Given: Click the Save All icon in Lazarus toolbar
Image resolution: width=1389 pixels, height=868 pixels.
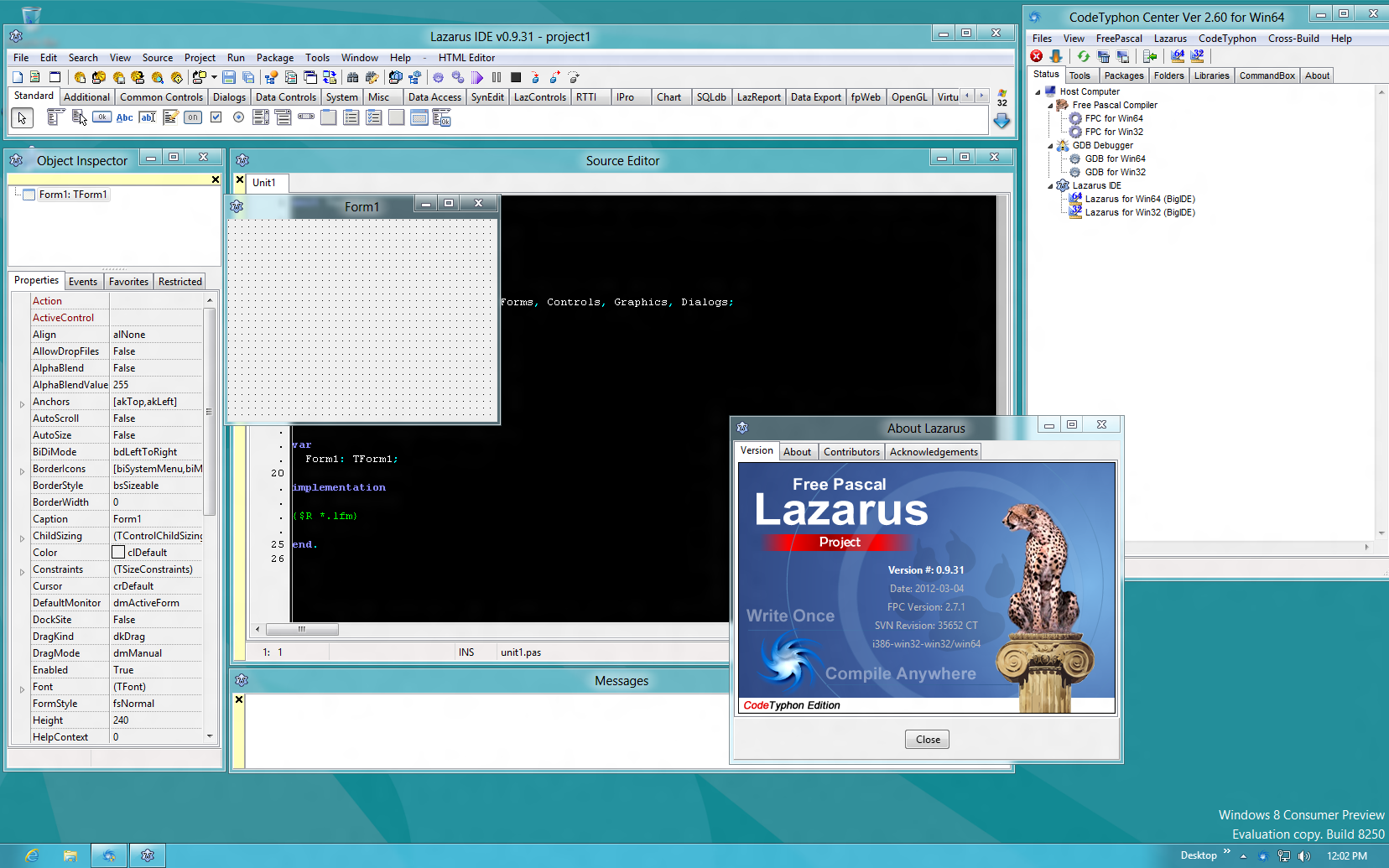Looking at the screenshot, I should coord(248,77).
